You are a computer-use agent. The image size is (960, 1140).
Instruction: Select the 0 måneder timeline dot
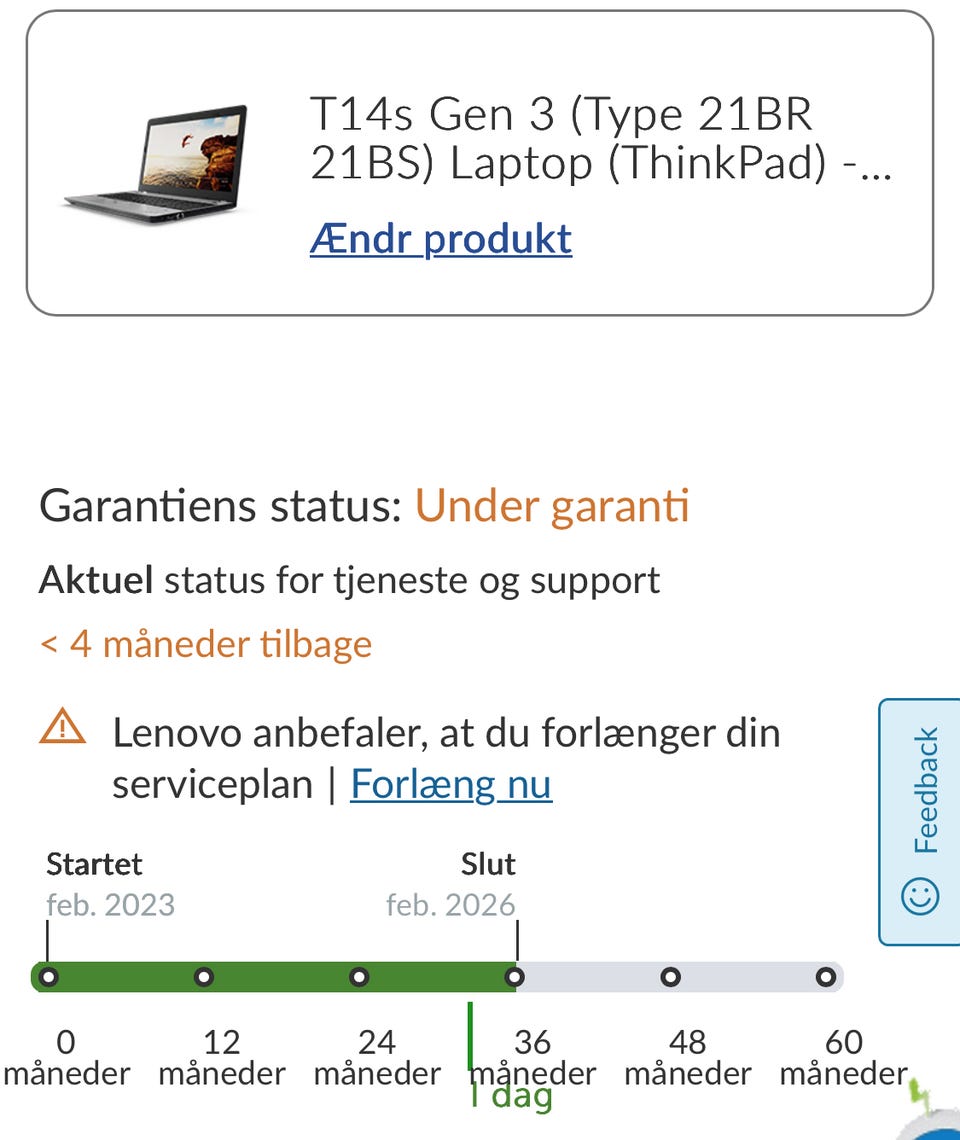coord(48,977)
